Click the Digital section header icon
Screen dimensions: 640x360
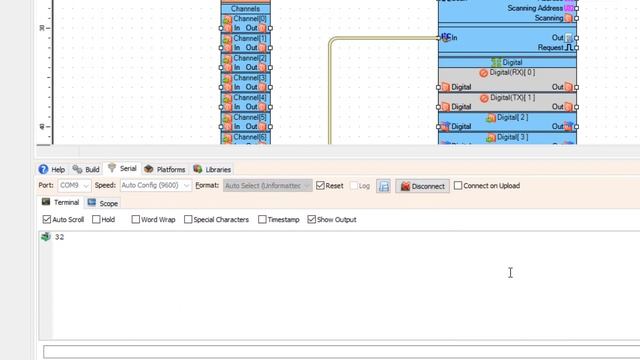(496, 62)
